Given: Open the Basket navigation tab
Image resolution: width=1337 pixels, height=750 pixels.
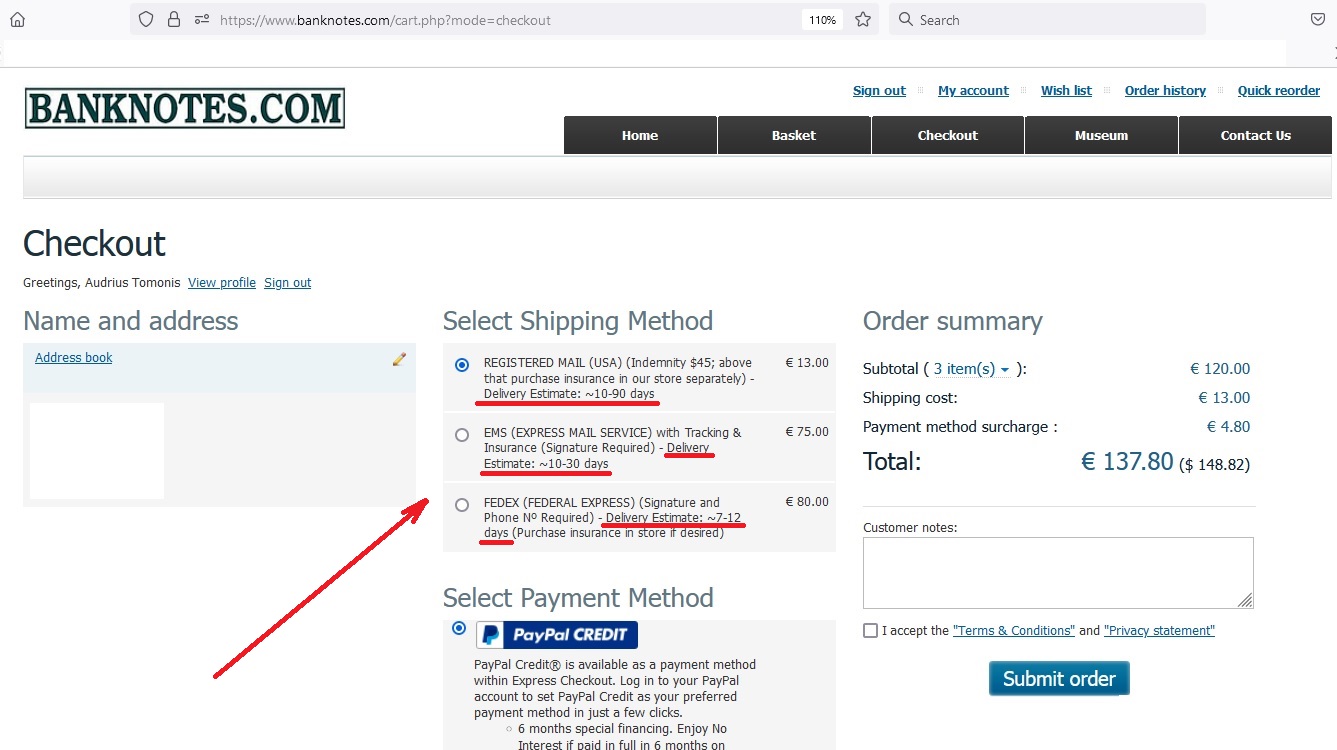Looking at the screenshot, I should point(794,135).
